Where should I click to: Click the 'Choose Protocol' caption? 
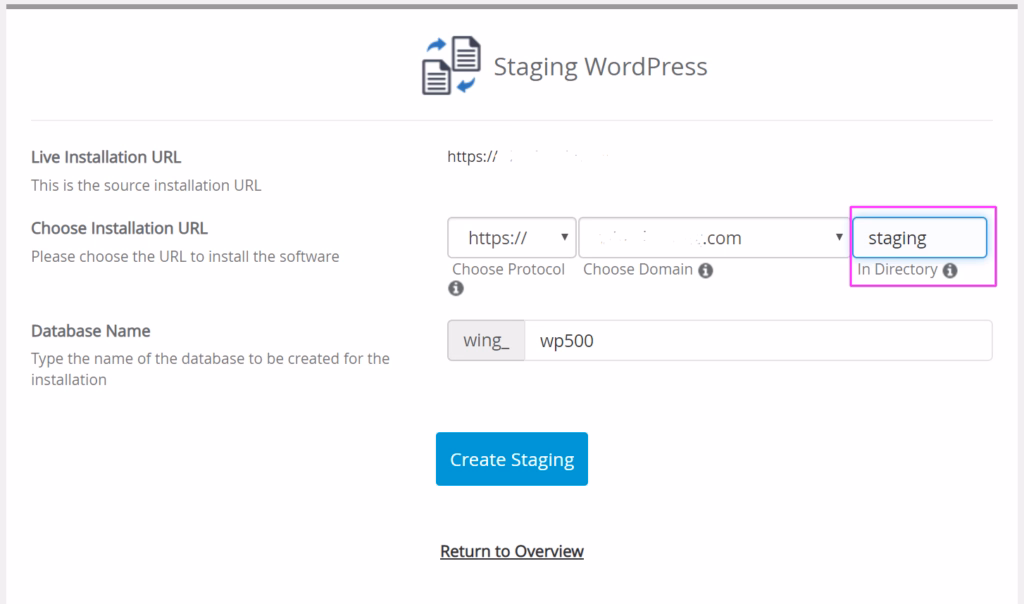508,270
